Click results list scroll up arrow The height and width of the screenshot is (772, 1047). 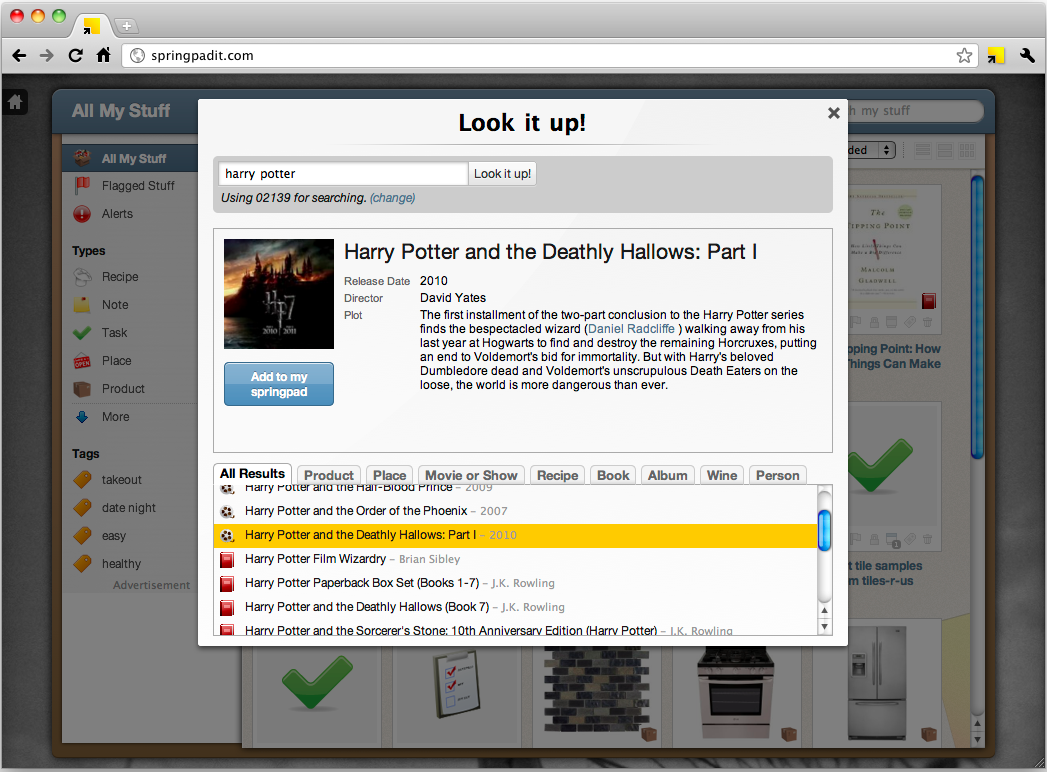click(825, 610)
